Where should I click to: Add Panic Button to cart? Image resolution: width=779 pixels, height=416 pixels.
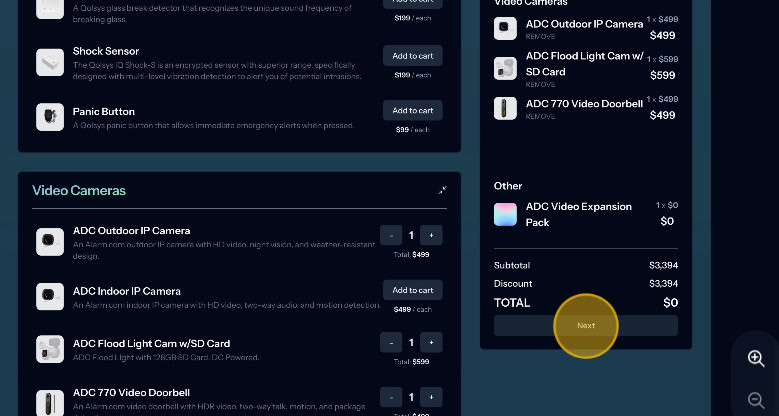[x=412, y=110]
